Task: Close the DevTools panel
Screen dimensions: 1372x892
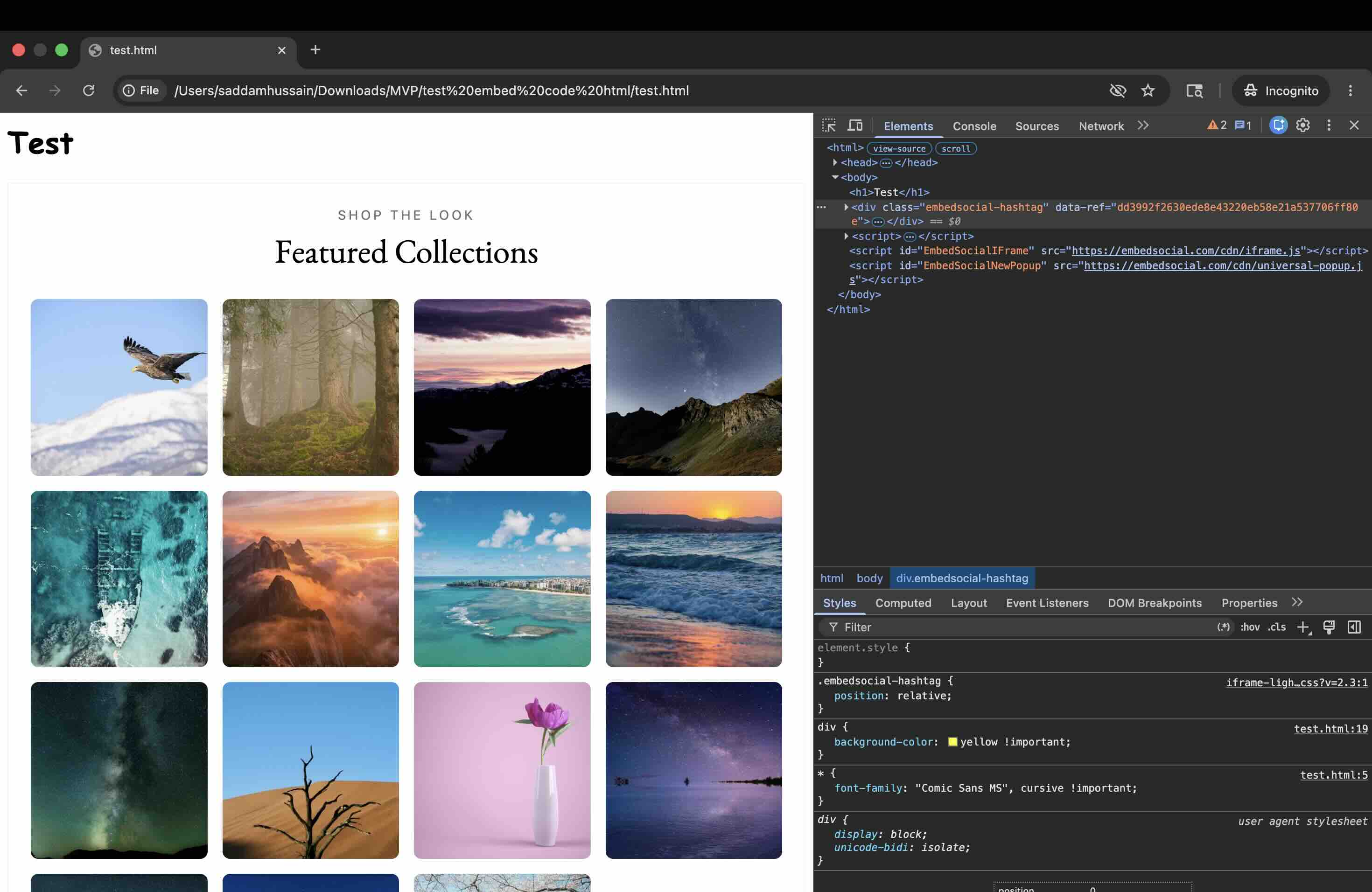Action: 1354,125
